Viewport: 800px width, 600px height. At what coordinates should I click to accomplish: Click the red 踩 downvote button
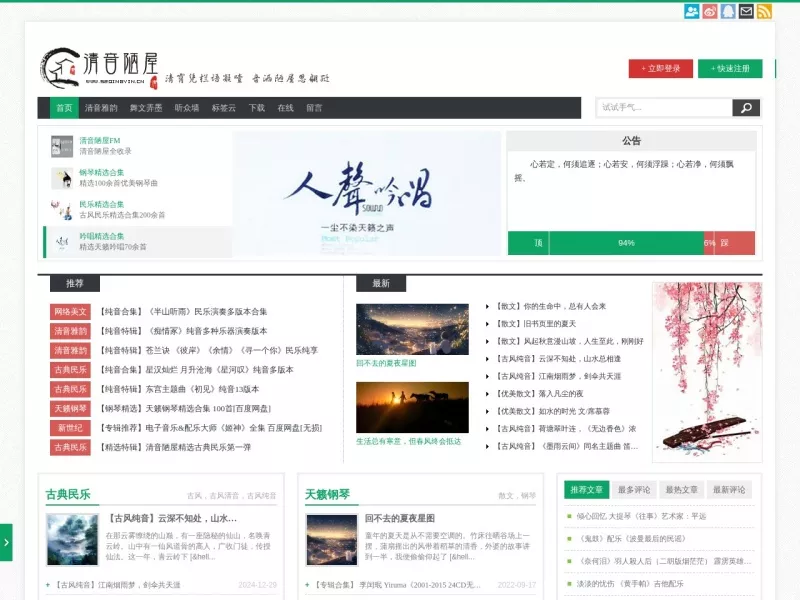(x=735, y=243)
